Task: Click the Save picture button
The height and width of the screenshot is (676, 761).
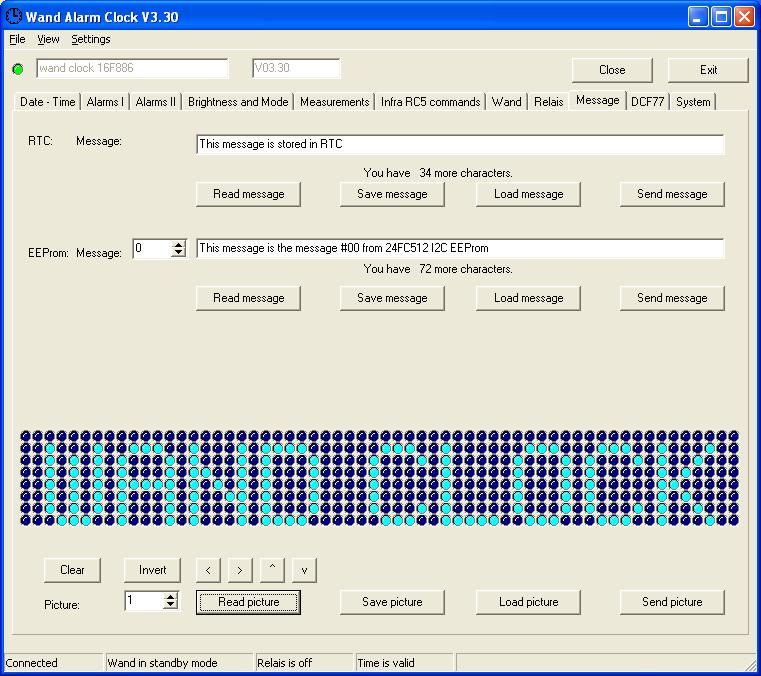Action: pyautogui.click(x=392, y=602)
